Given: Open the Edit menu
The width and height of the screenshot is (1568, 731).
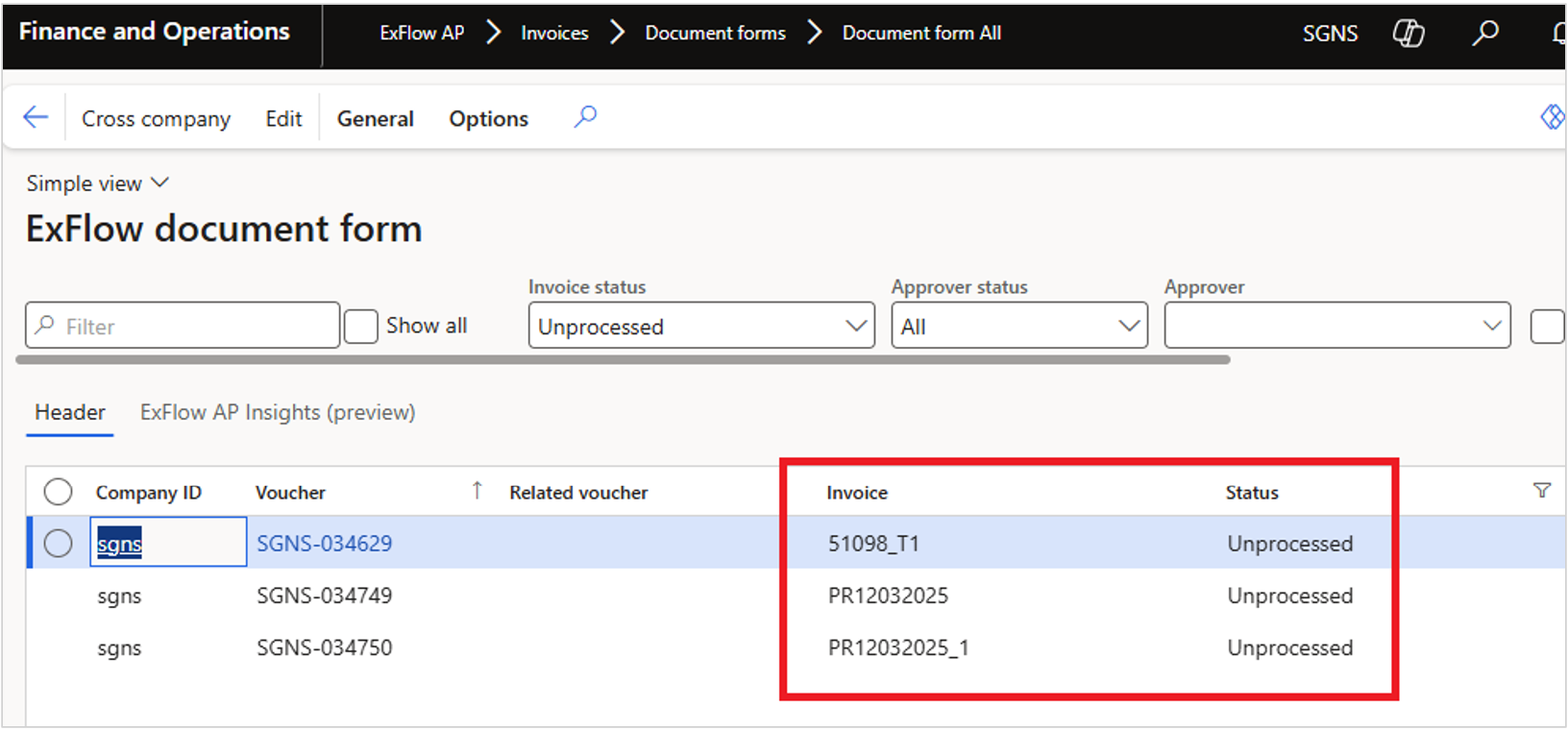Looking at the screenshot, I should click(x=283, y=118).
